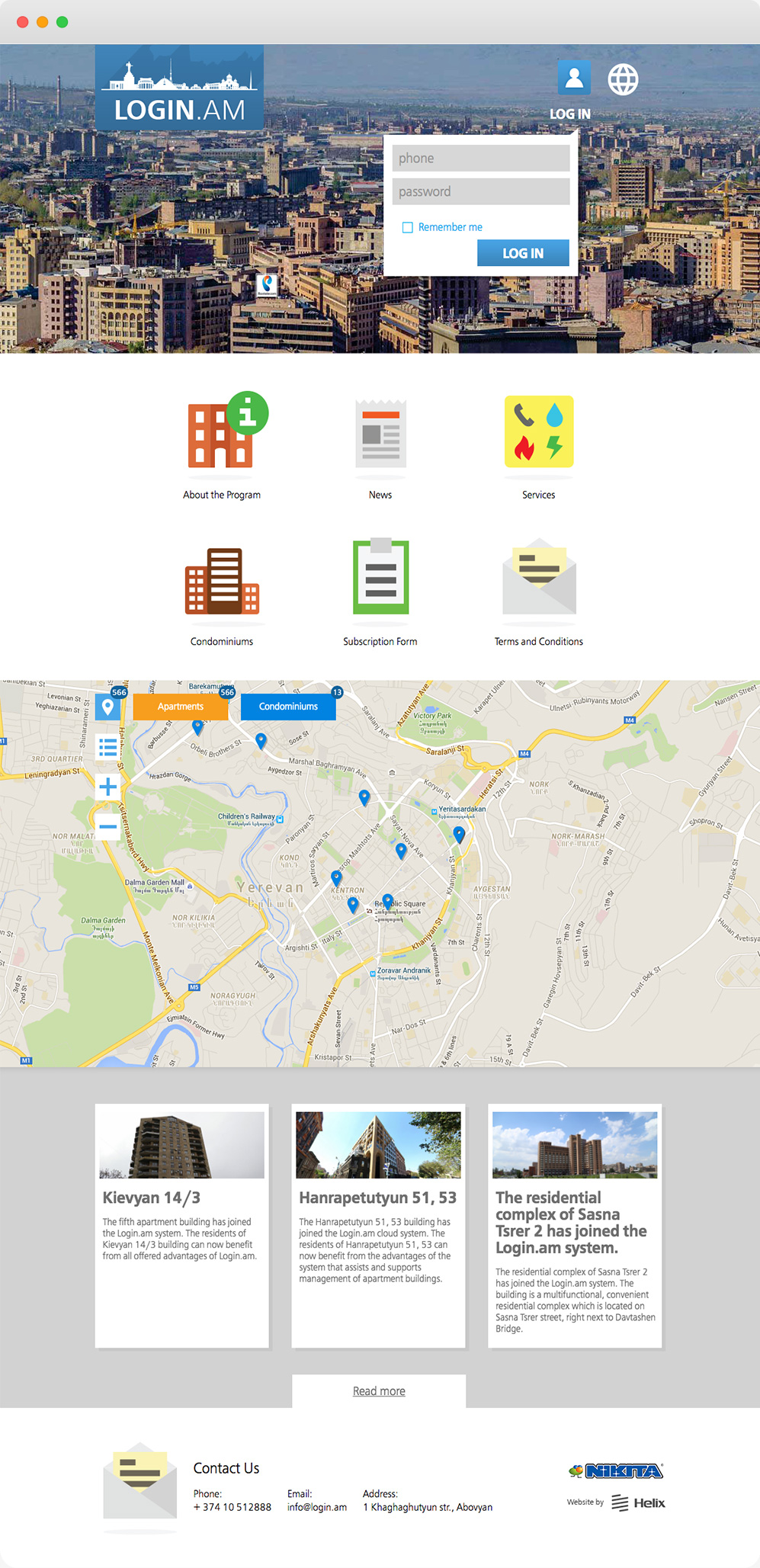Viewport: 760px width, 1568px height.
Task: Click the user profile icon above LOG IN
Action: [x=574, y=78]
